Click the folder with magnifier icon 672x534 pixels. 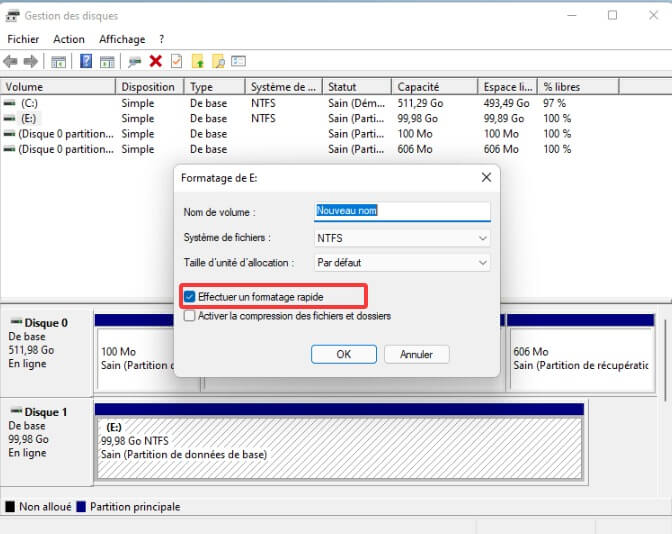click(218, 61)
